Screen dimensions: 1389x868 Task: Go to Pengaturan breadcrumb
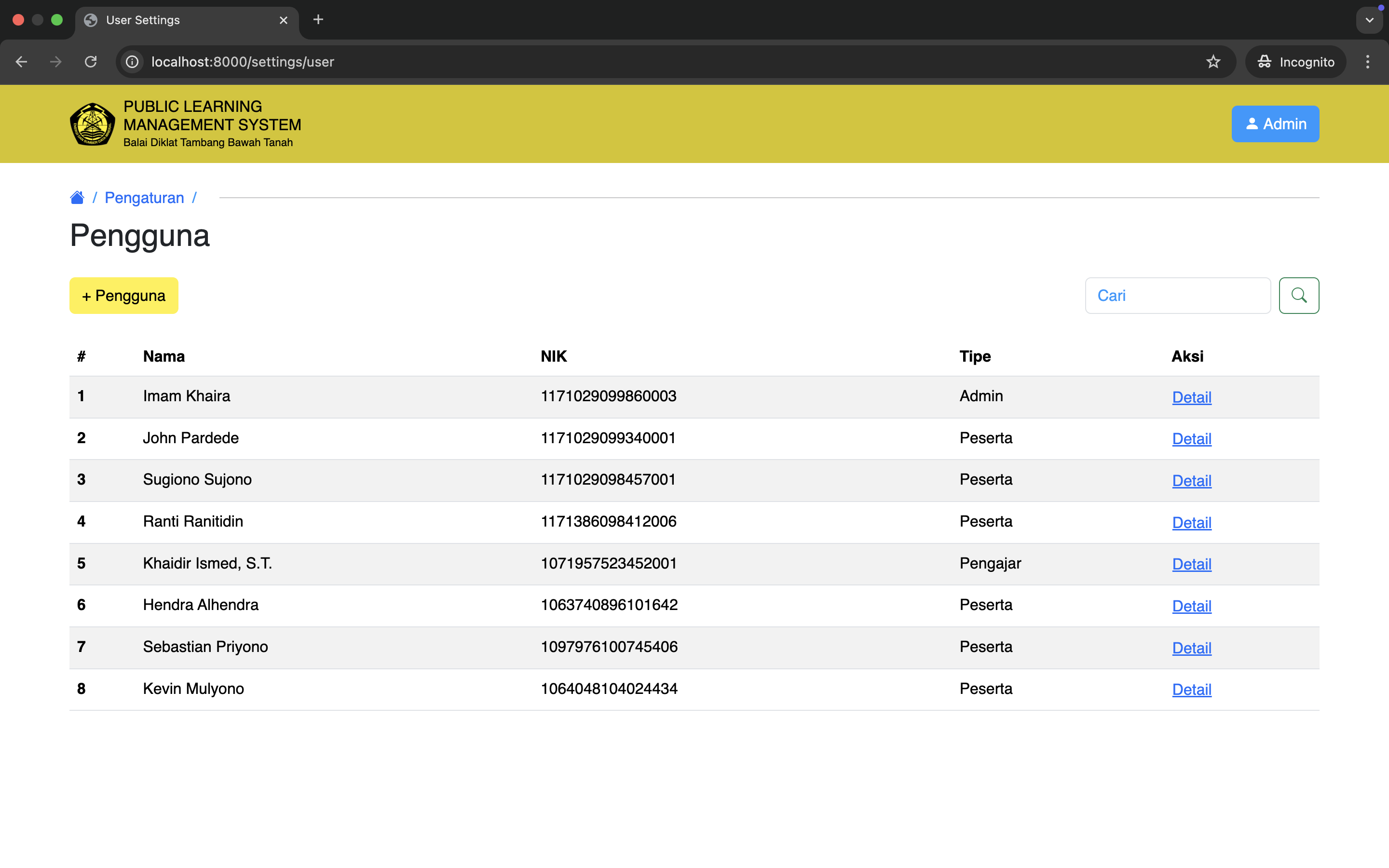click(x=144, y=198)
